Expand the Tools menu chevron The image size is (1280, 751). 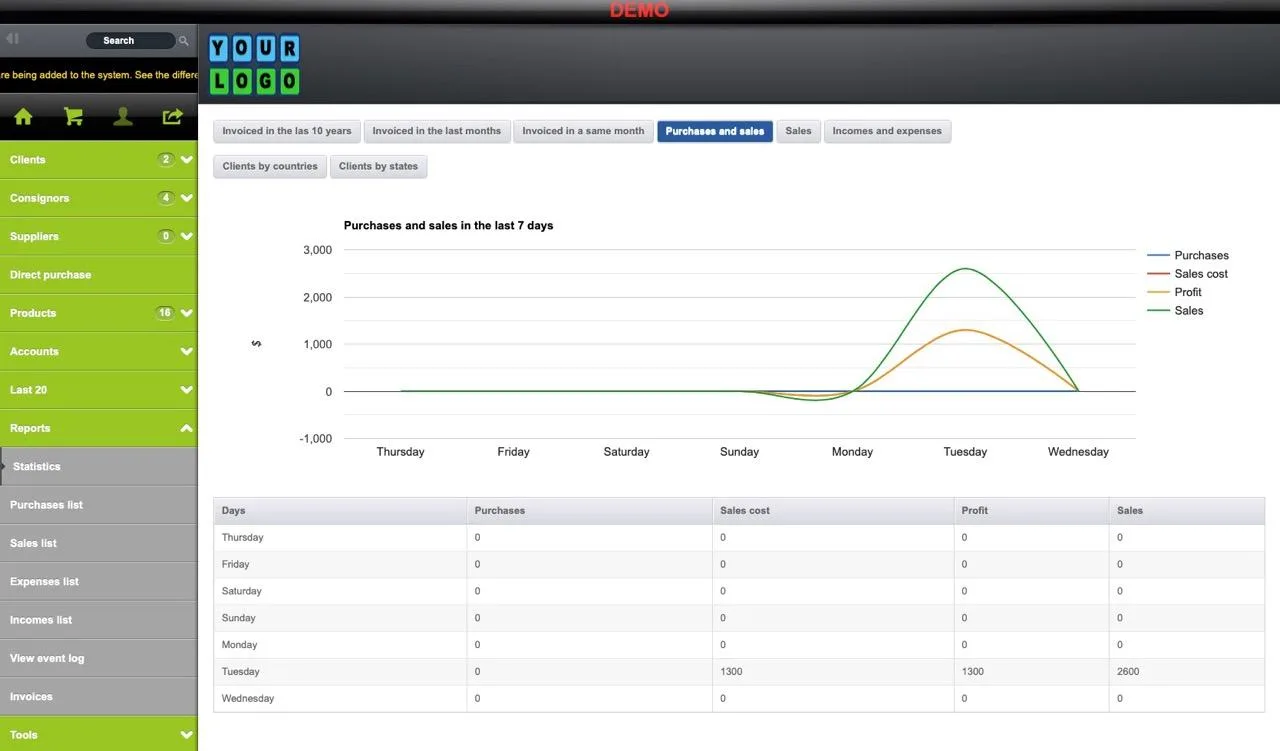[186, 735]
